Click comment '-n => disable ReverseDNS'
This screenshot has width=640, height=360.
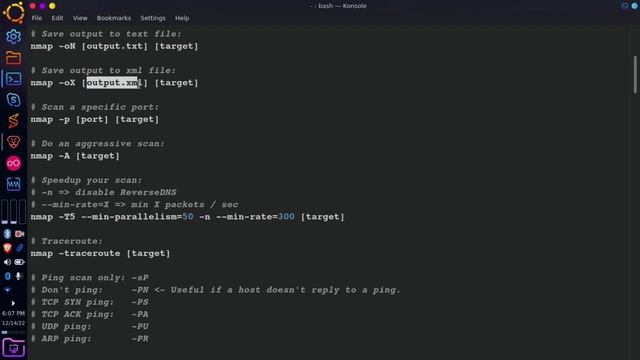point(104,192)
